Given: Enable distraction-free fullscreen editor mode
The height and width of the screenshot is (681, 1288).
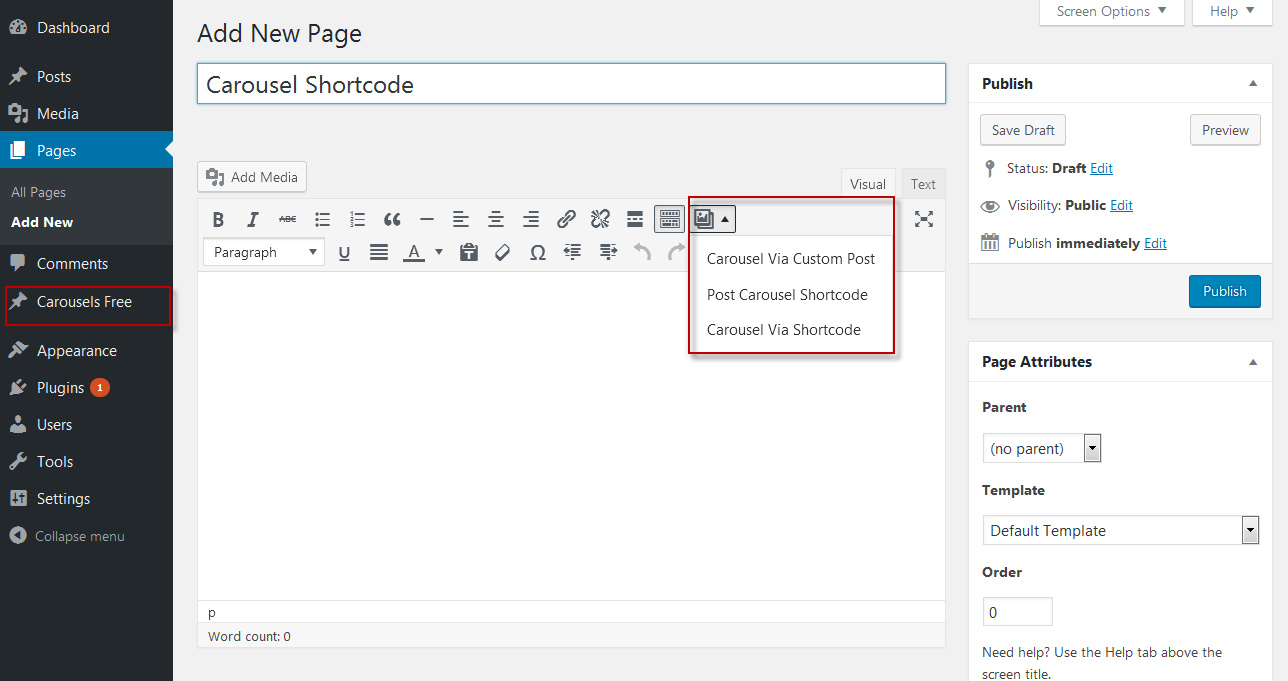Looking at the screenshot, I should tap(924, 219).
